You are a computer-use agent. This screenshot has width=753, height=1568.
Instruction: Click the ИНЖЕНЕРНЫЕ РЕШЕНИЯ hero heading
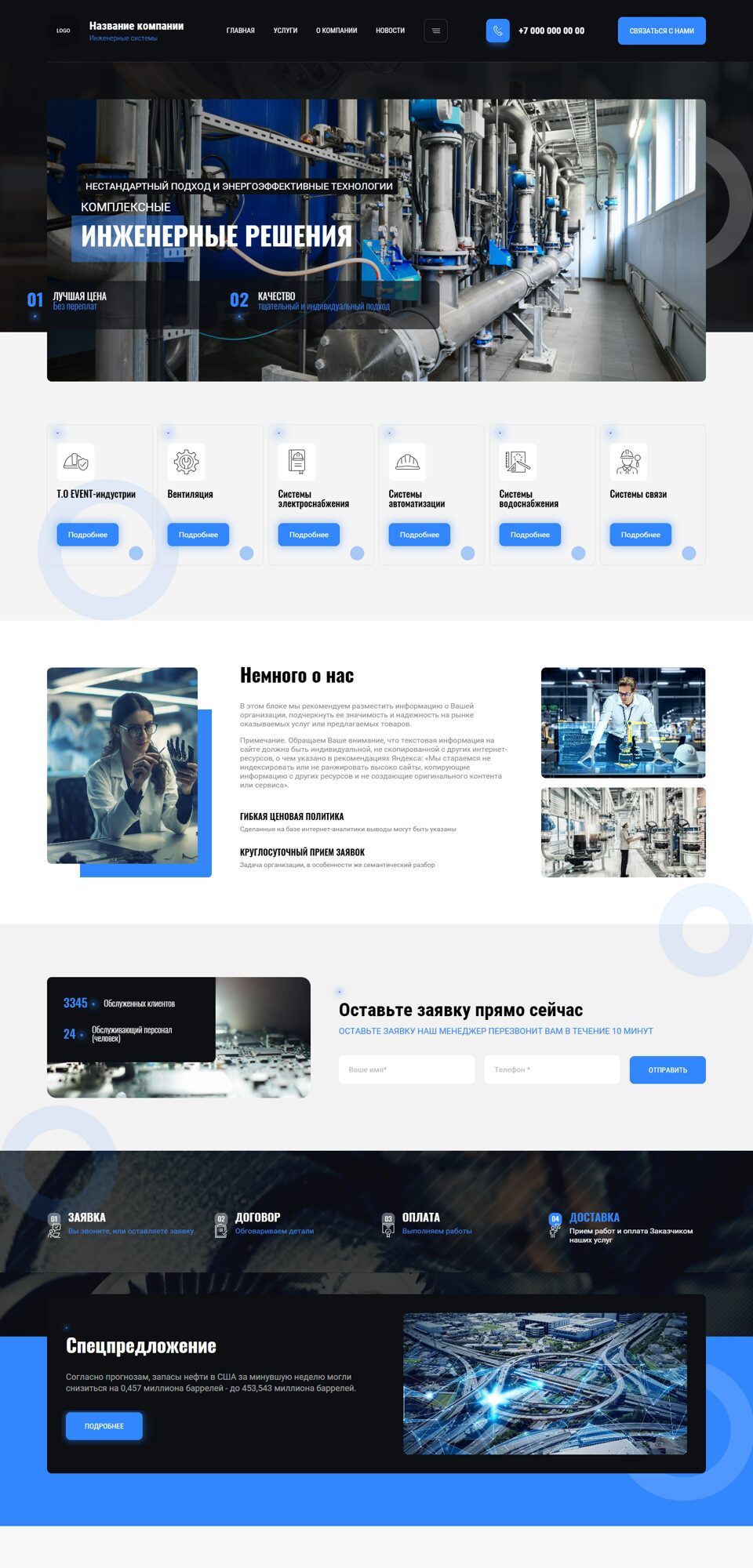click(216, 236)
